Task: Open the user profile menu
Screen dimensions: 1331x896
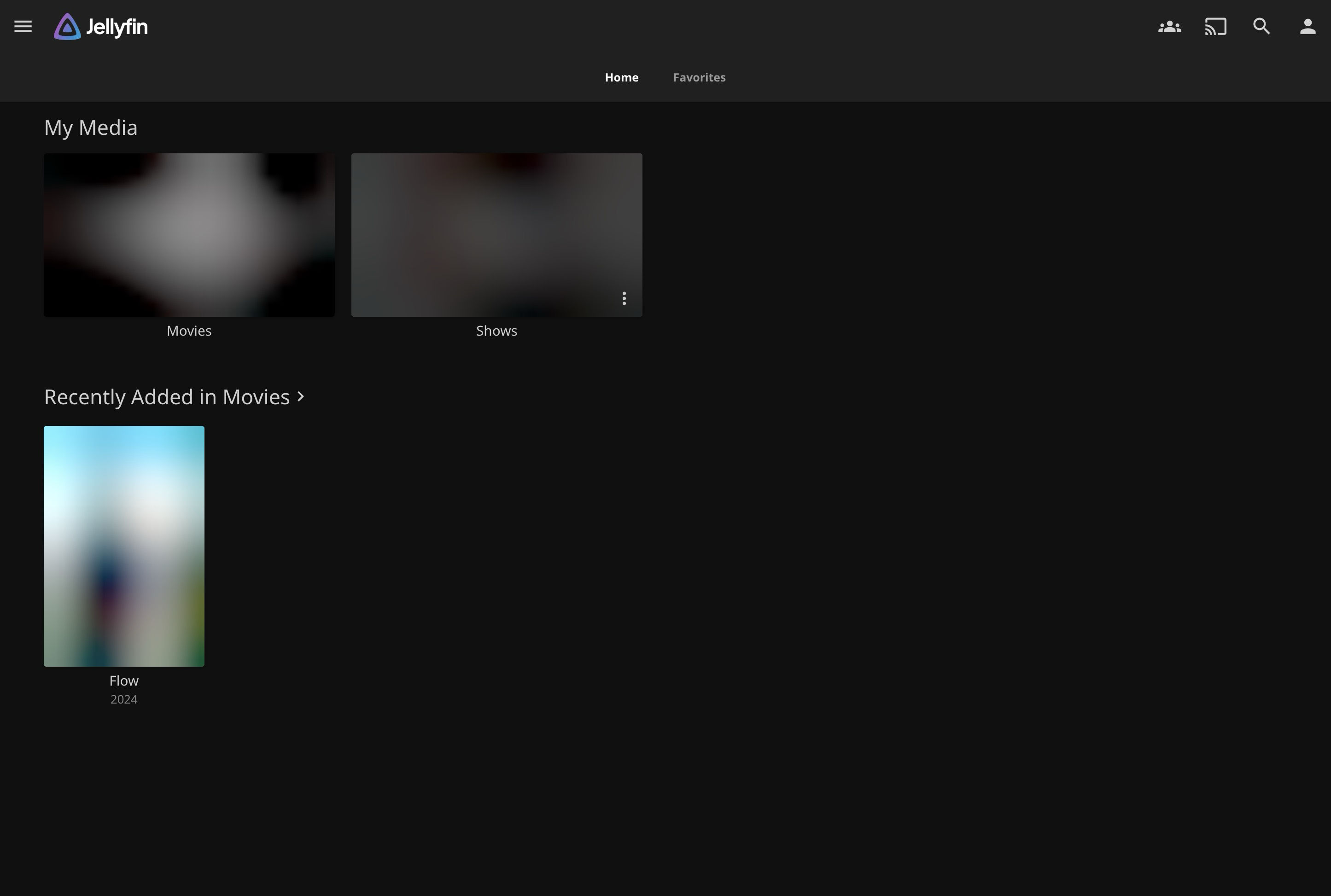Action: (x=1308, y=26)
